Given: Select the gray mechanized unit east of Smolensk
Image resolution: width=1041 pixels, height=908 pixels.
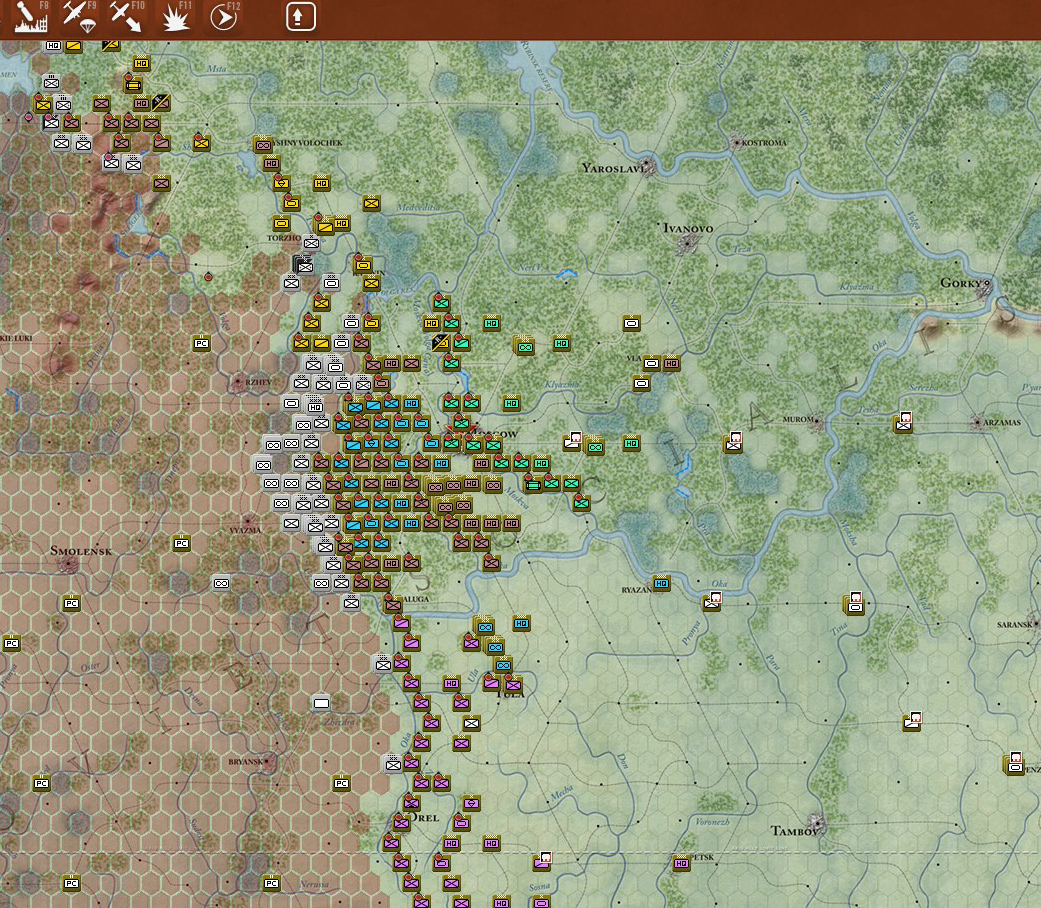Looking at the screenshot, I should pos(222,583).
